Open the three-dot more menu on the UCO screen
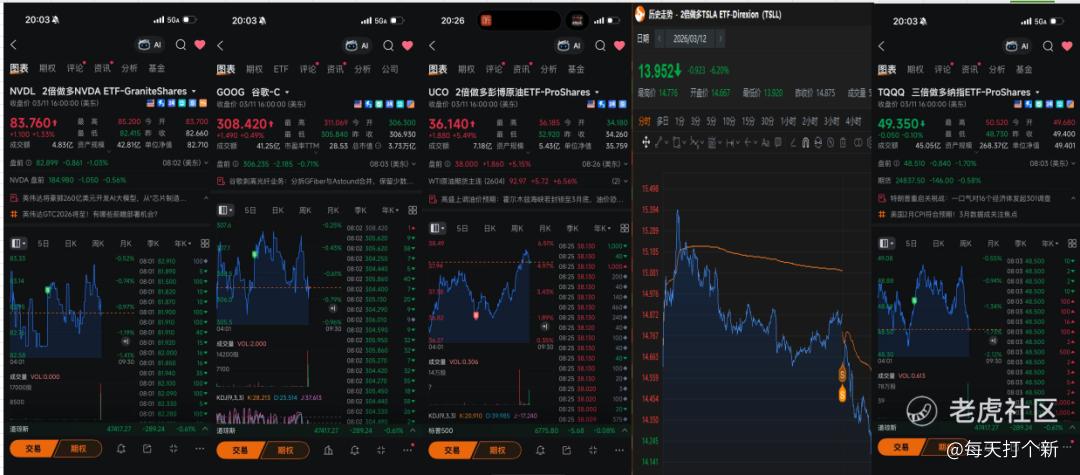The width and height of the screenshot is (1080, 475). coord(618,450)
